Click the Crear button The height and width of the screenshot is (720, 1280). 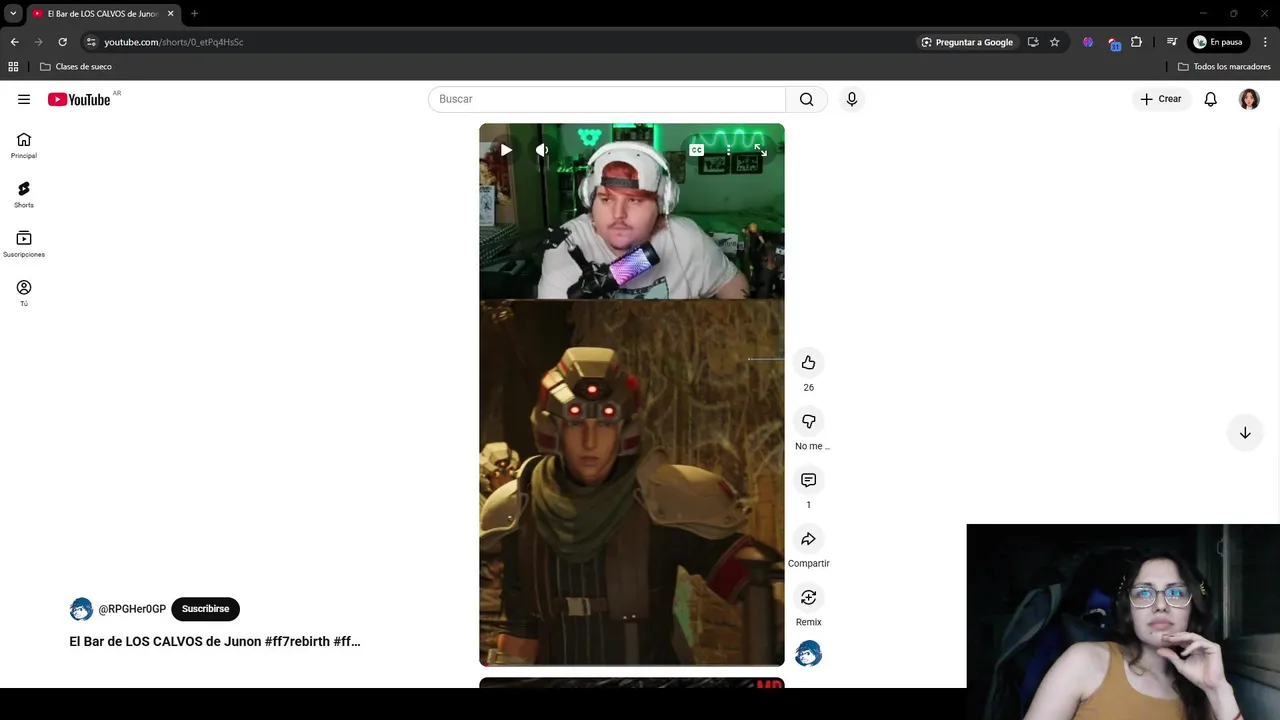coord(1161,99)
